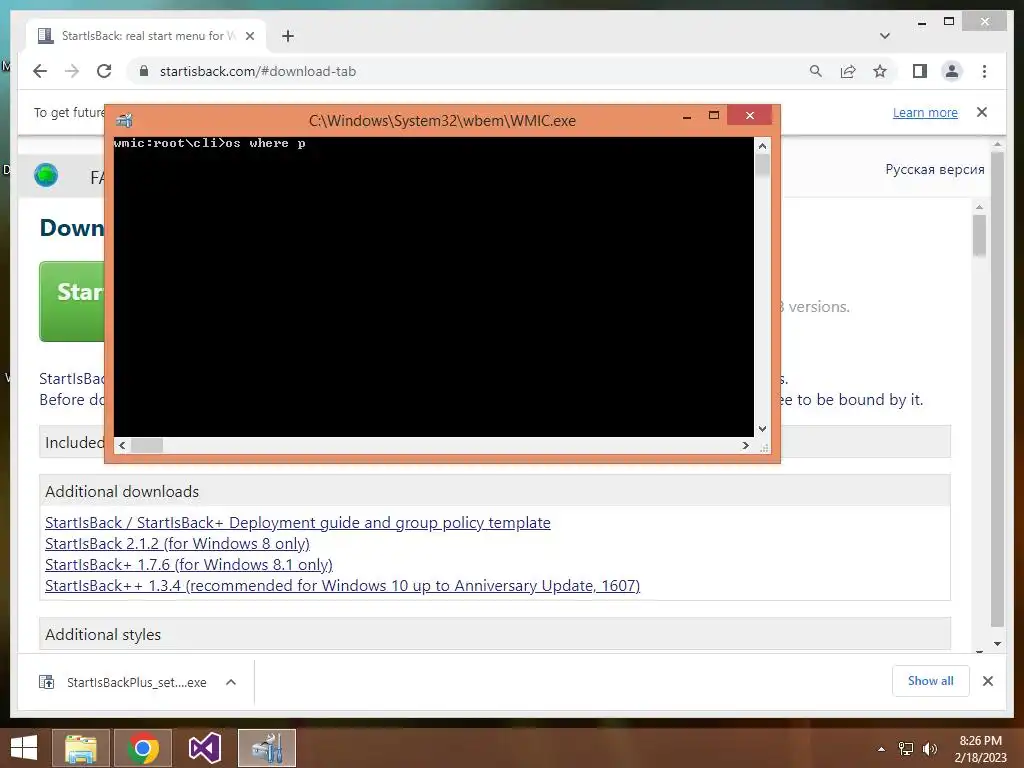Image resolution: width=1024 pixels, height=768 pixels.
Task: Click WMIC vertical scrollbar up arrow
Action: pyautogui.click(x=762, y=146)
